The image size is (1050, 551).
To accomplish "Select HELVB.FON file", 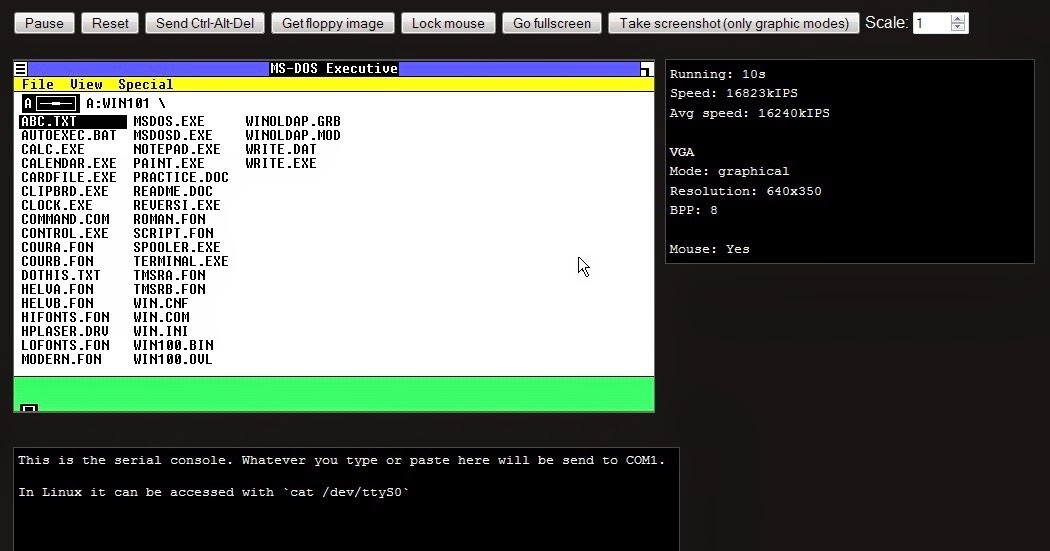I will pos(57,304).
